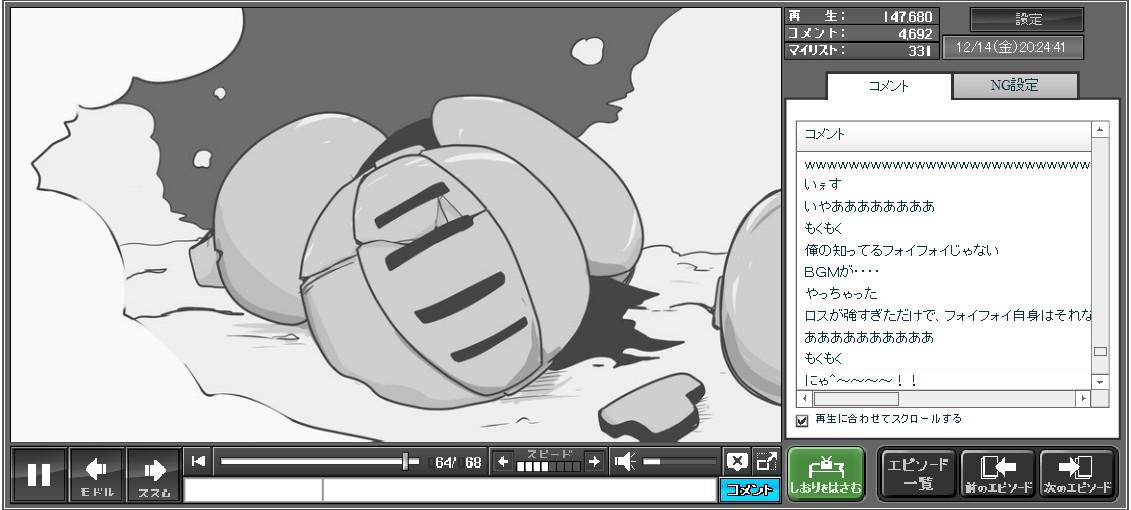Image resolution: width=1131 pixels, height=510 pixels.
Task: Click the ススム forward-arrow button
Action: pyautogui.click(x=154, y=474)
